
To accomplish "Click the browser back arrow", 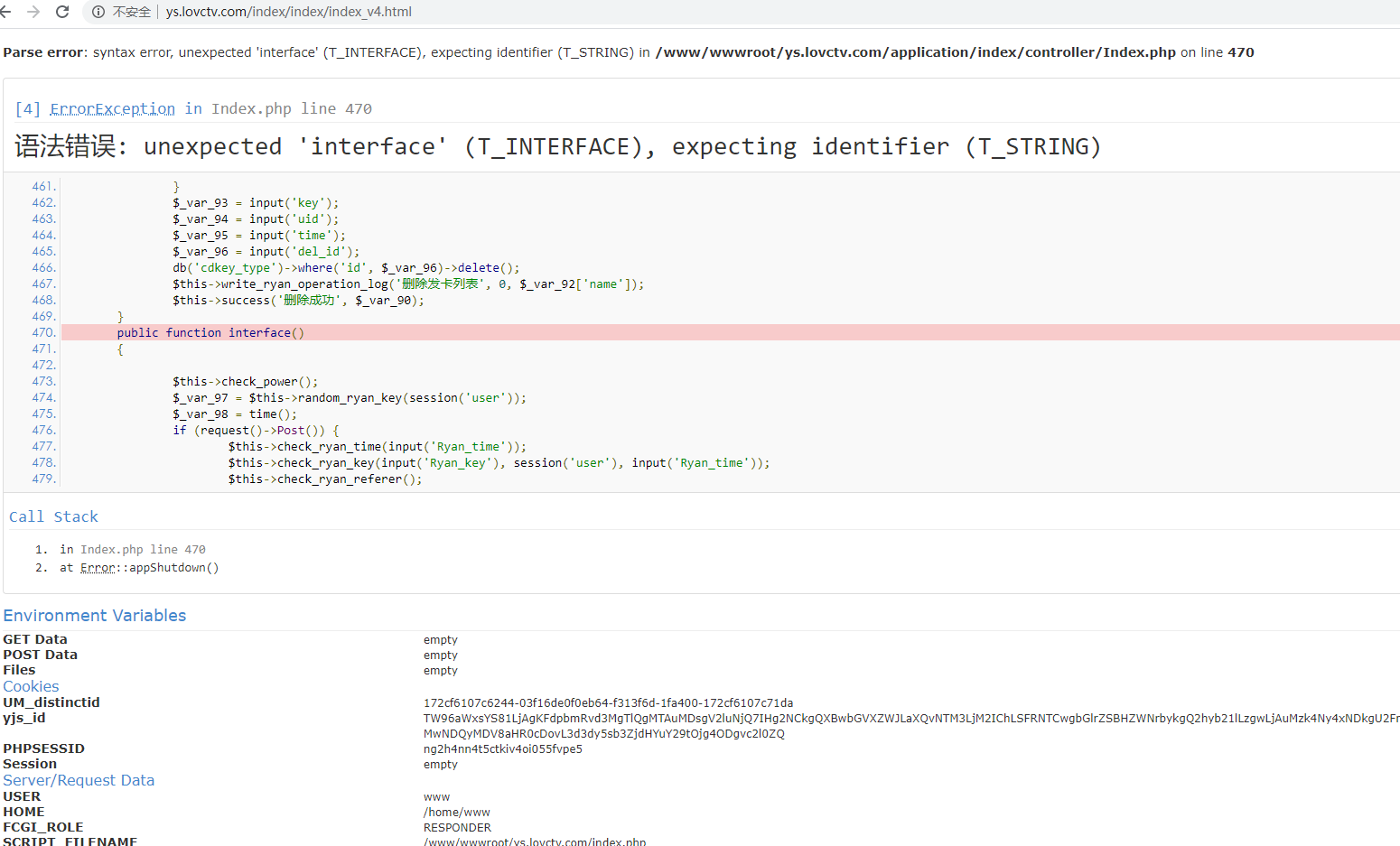I will (x=6, y=12).
